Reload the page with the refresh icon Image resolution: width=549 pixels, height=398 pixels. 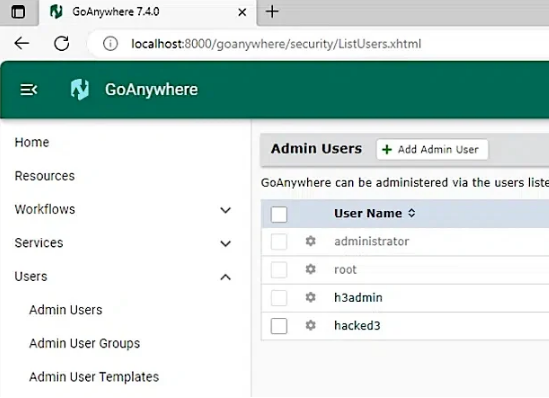[61, 43]
